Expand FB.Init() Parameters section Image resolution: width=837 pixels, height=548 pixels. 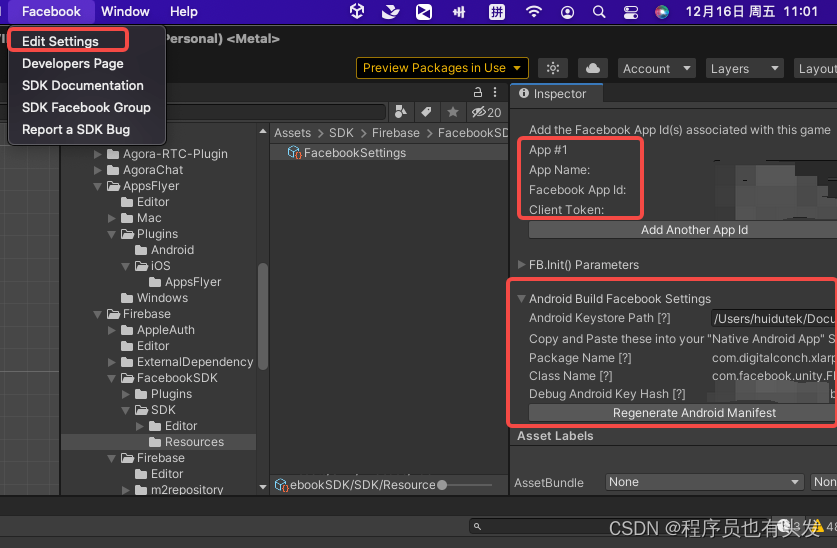click(522, 265)
